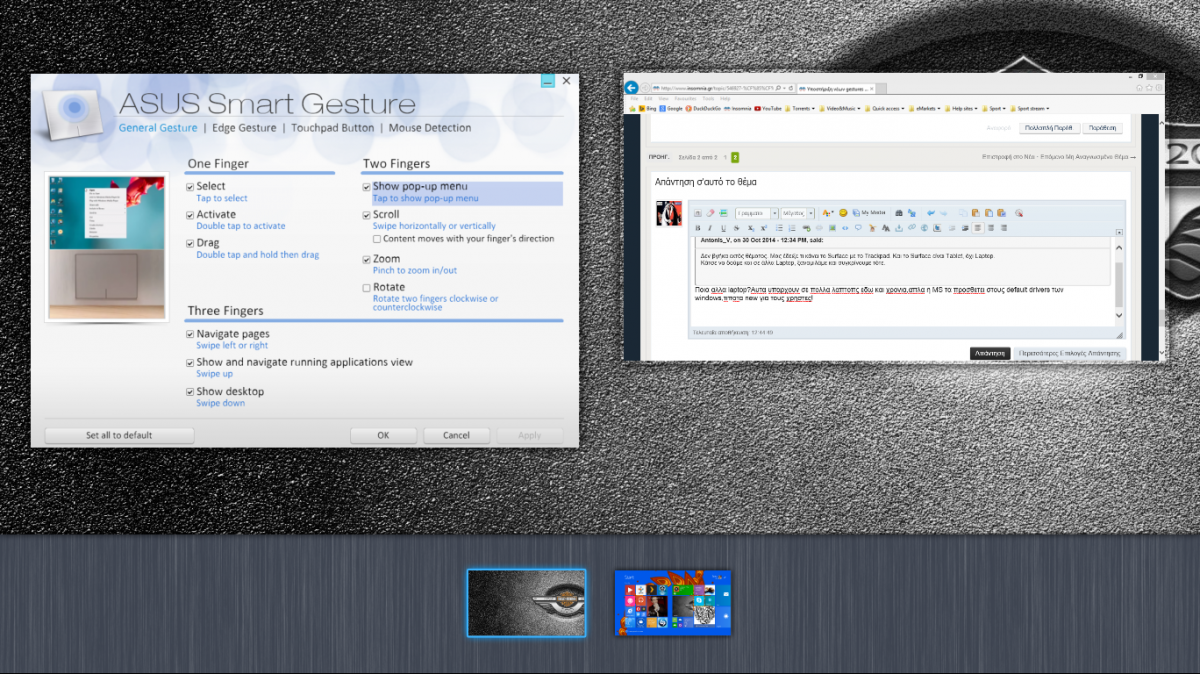Open the DuckDuckGo bookmark
Screen dimensions: 1200x674
point(703,108)
